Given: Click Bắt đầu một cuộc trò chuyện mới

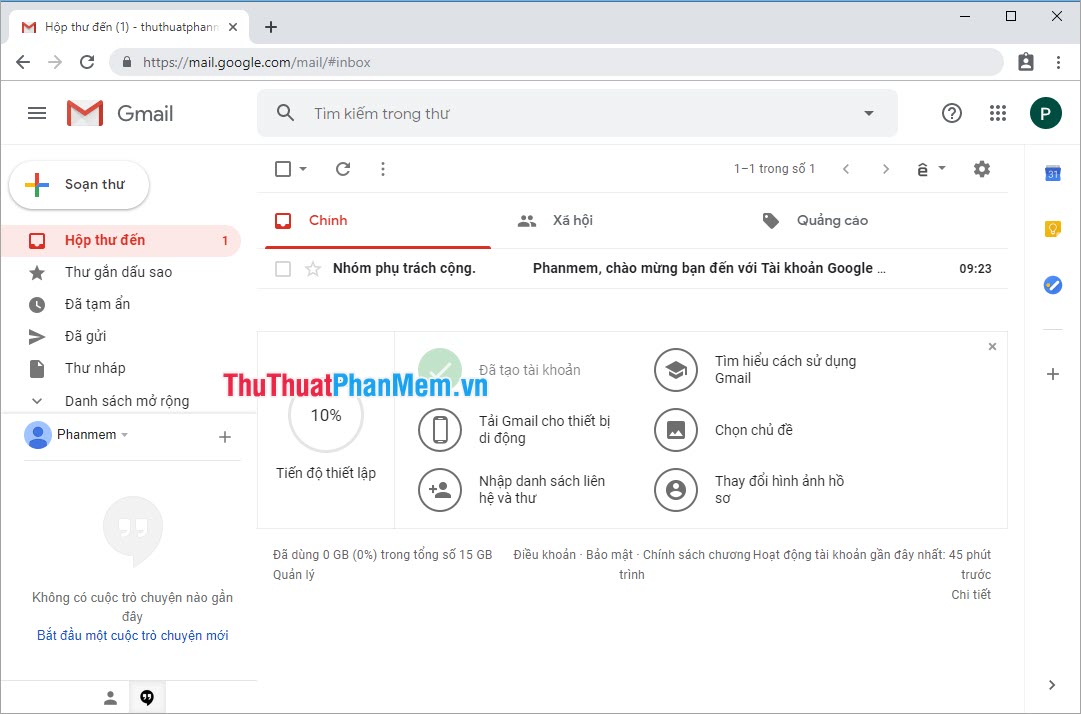Looking at the screenshot, I should pyautogui.click(x=132, y=634).
